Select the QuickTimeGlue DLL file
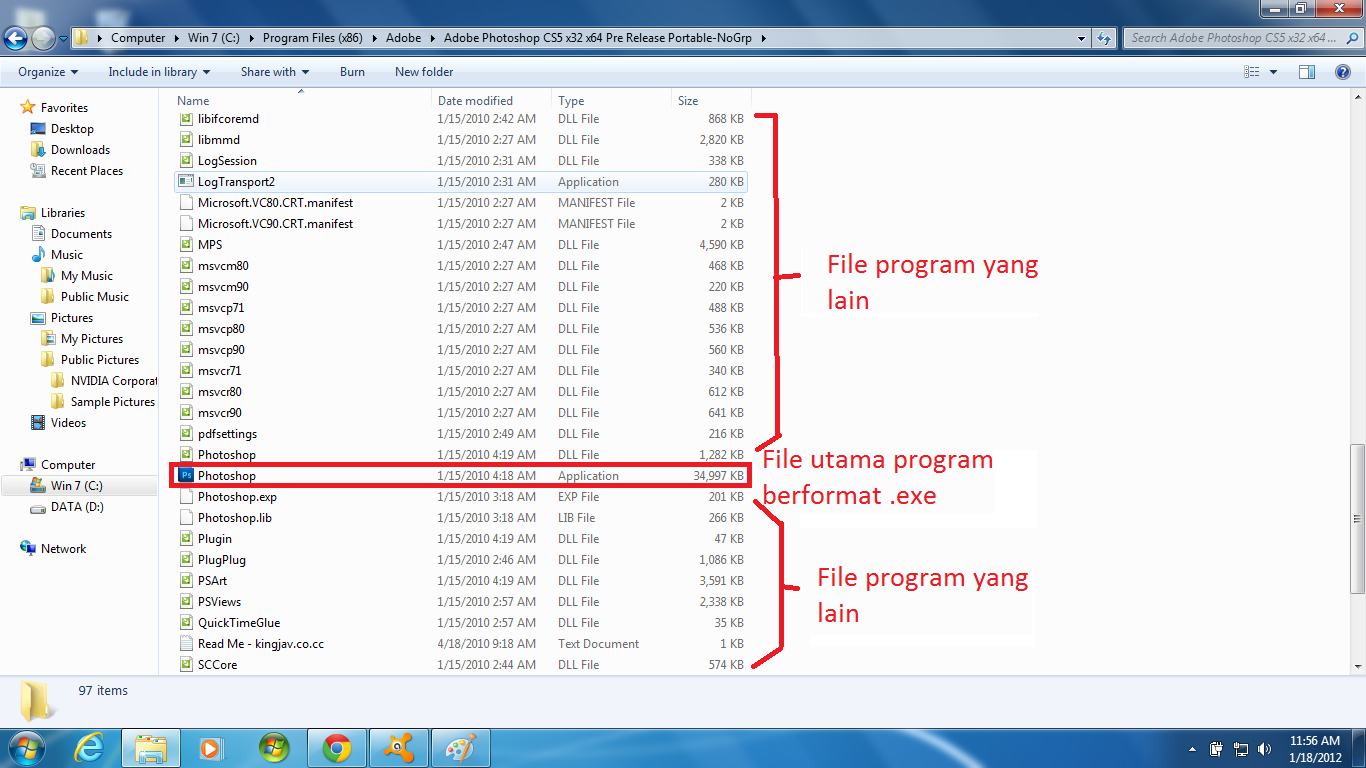This screenshot has height=768, width=1366. (460, 623)
